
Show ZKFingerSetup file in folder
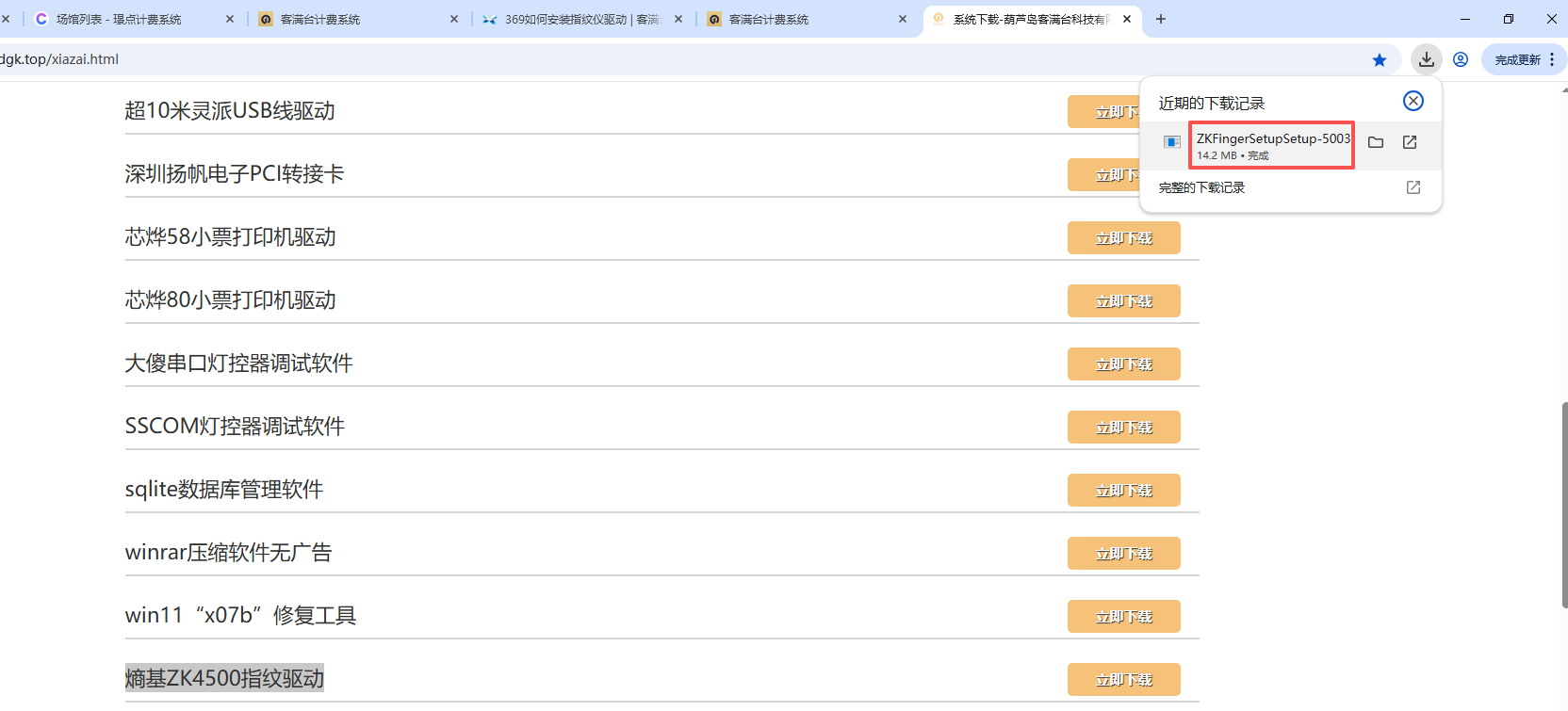pos(1376,142)
